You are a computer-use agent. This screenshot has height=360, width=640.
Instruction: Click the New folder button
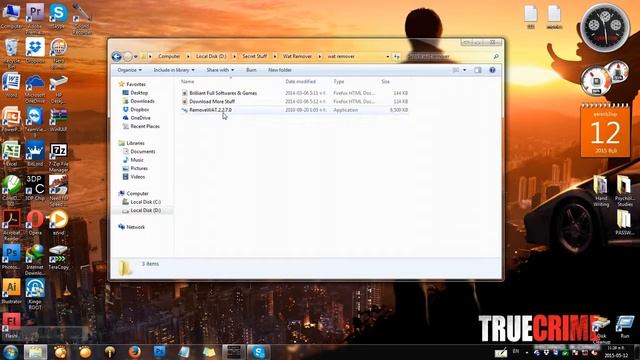(280, 70)
